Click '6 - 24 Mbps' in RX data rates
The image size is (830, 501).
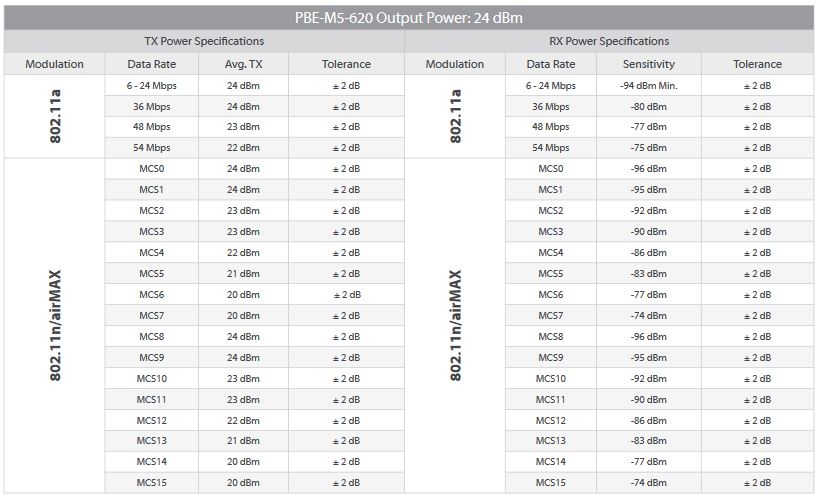(551, 86)
